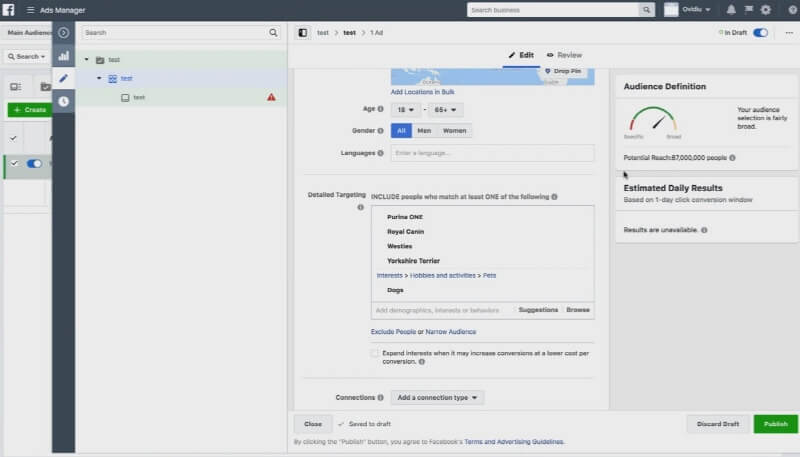Viewport: 800px width, 457px height.
Task: Open minimum age 18 dropdown
Action: (x=406, y=110)
